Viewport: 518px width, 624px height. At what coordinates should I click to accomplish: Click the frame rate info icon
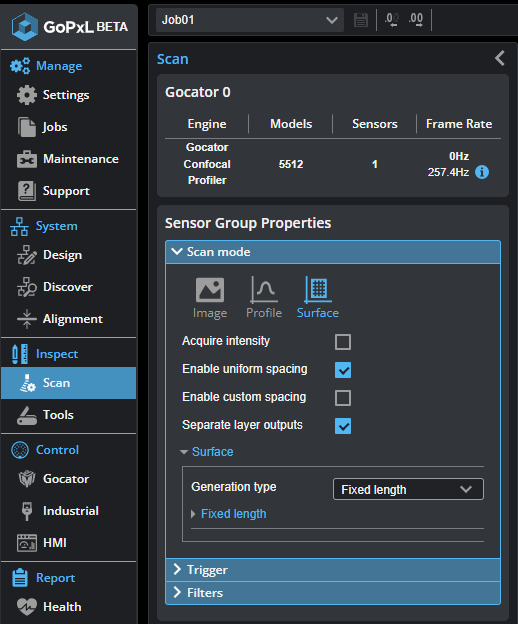tap(482, 172)
